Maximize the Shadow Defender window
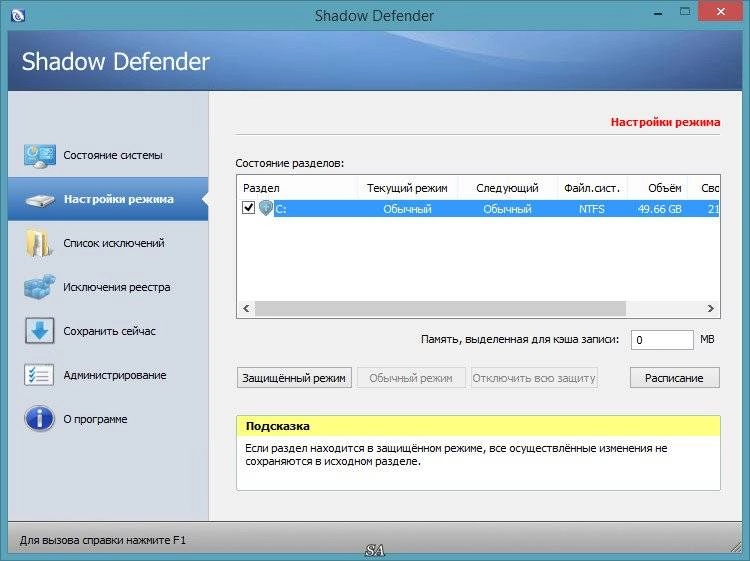This screenshot has width=750, height=561. coord(685,12)
